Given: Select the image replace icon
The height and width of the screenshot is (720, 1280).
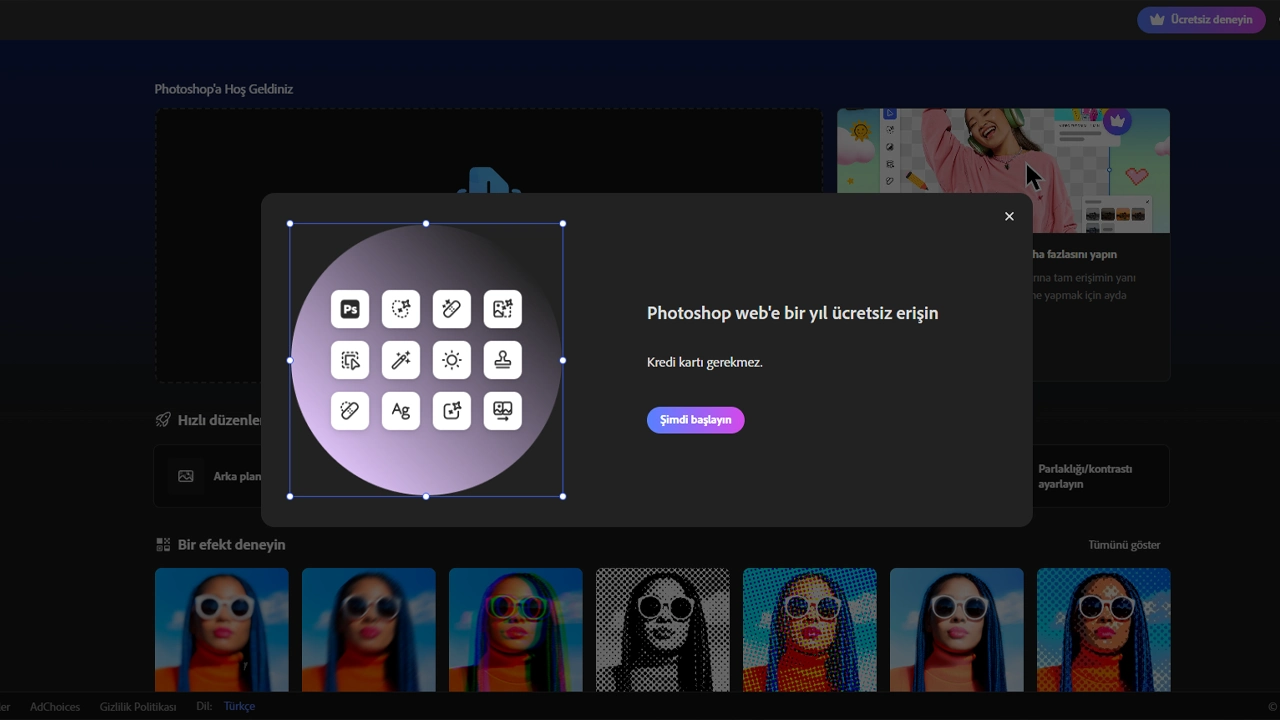Looking at the screenshot, I should pos(503,411).
